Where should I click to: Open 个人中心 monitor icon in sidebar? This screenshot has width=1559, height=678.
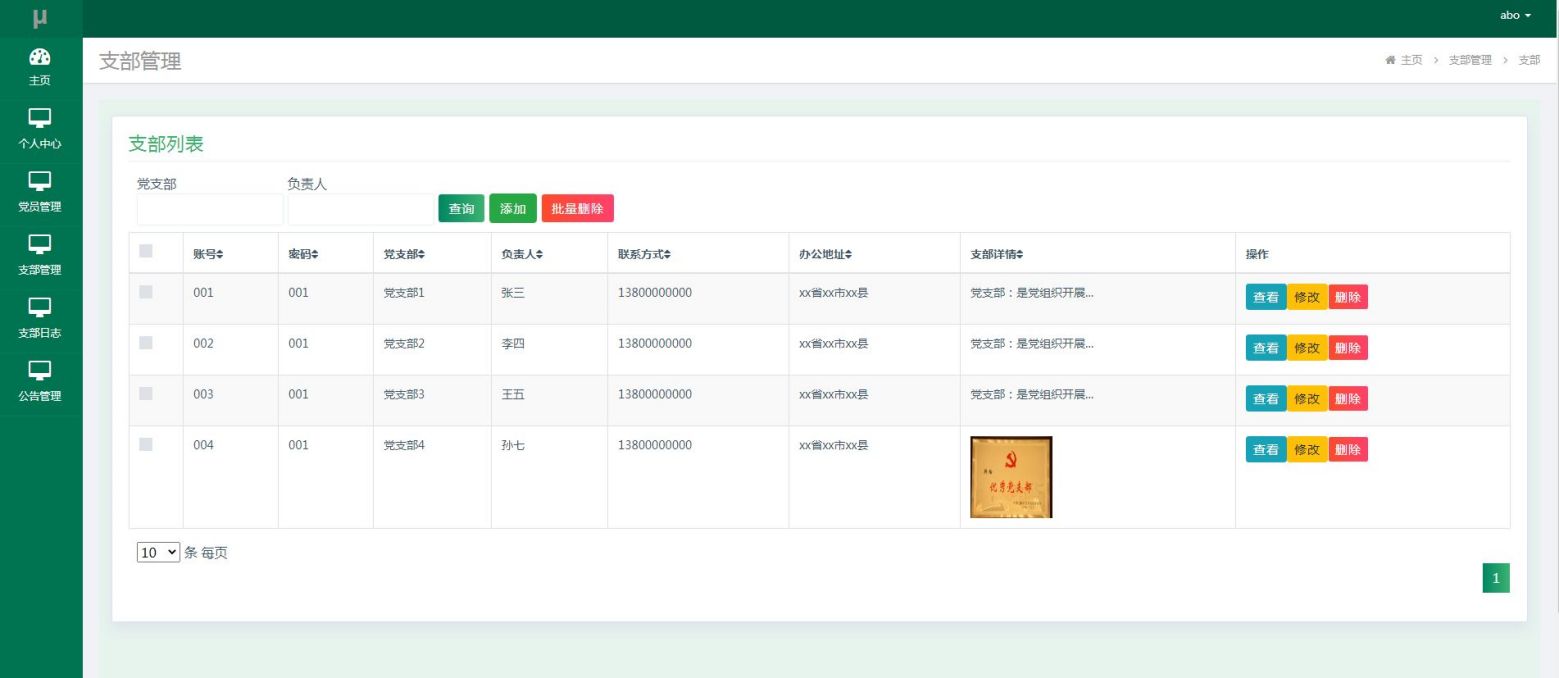[40, 119]
